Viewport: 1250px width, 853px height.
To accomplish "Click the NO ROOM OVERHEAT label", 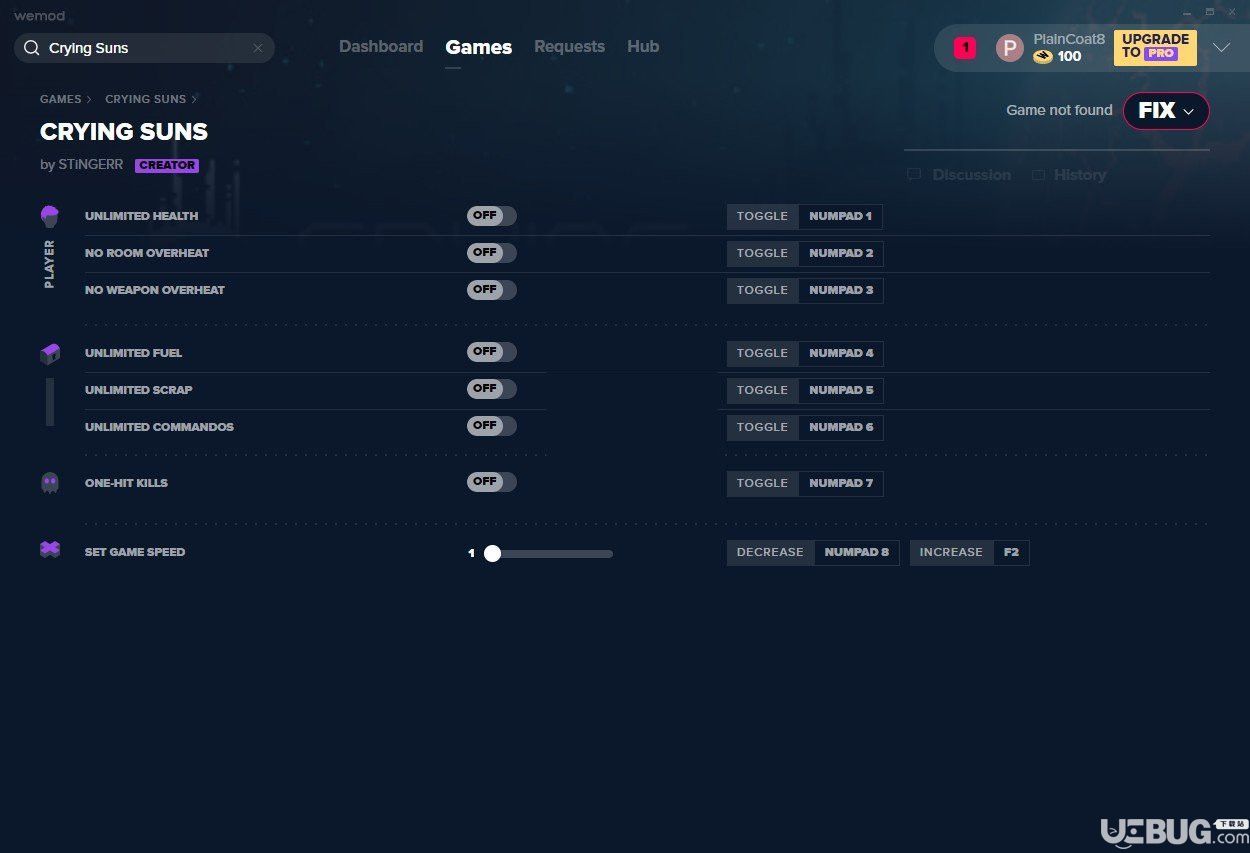I will click(x=147, y=253).
